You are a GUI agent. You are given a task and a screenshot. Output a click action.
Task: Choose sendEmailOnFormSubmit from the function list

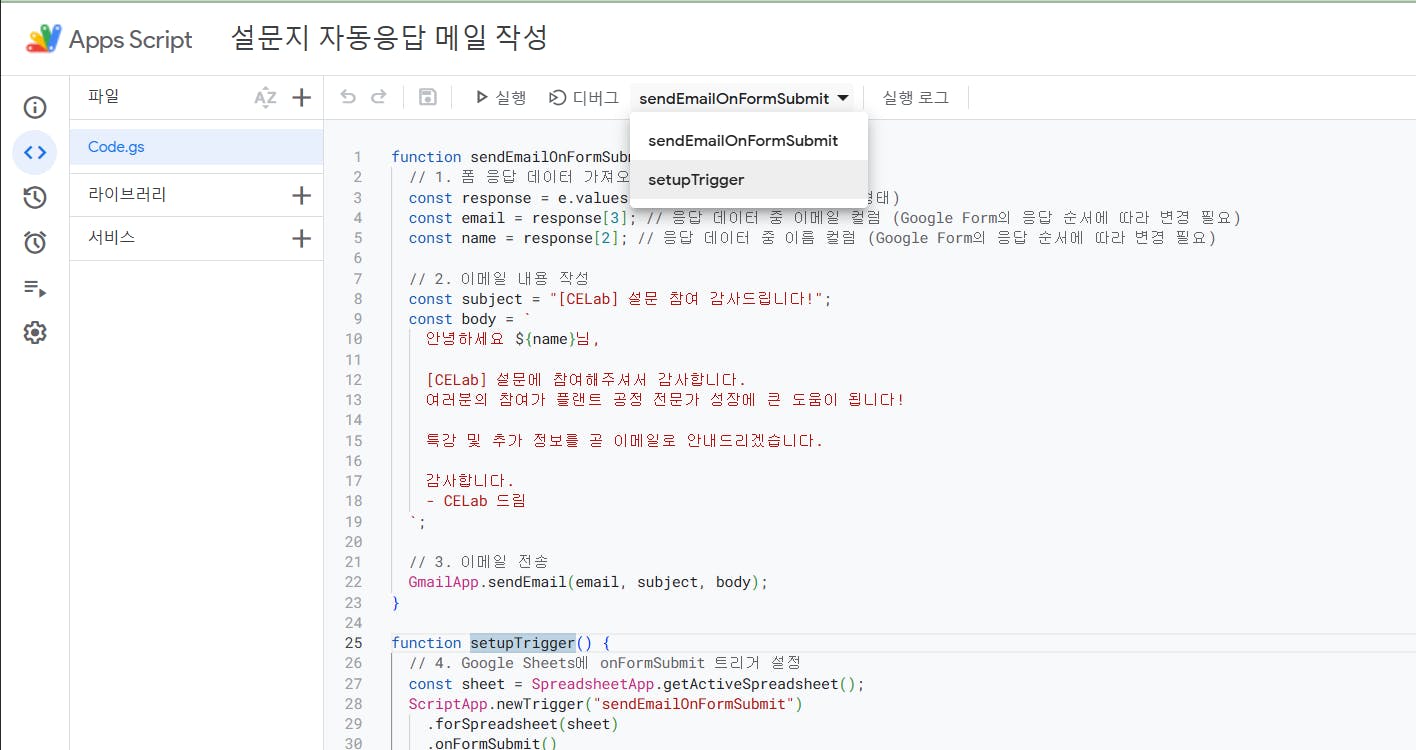pos(749,141)
